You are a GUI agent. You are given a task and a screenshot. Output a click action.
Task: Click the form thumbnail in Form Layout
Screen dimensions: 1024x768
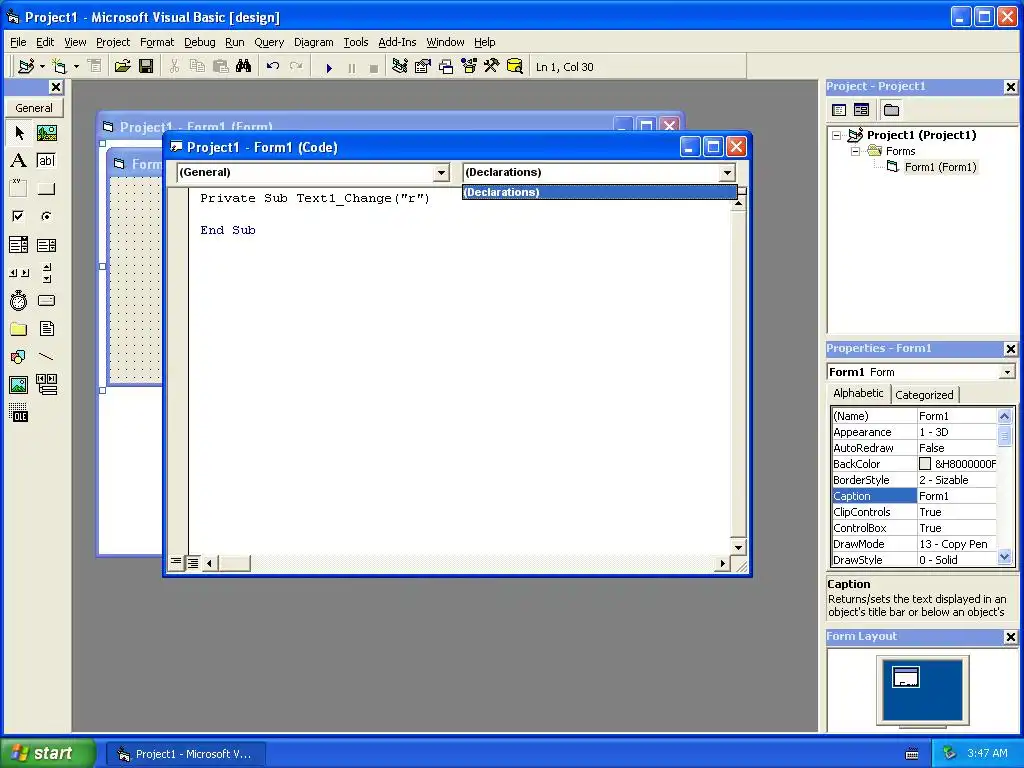point(906,677)
